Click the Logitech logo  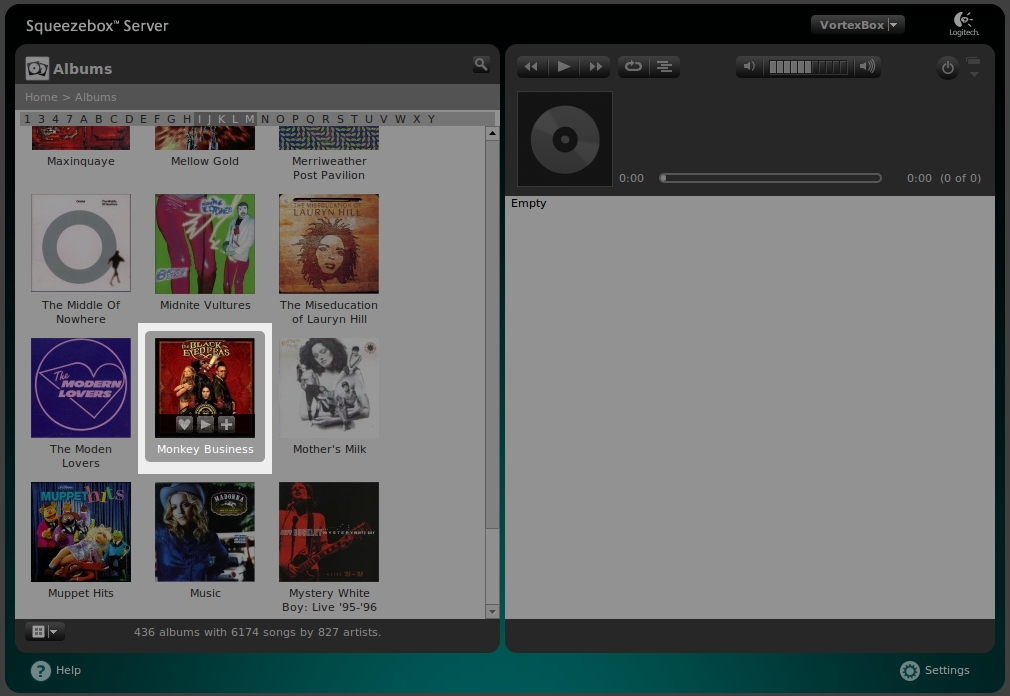click(964, 24)
